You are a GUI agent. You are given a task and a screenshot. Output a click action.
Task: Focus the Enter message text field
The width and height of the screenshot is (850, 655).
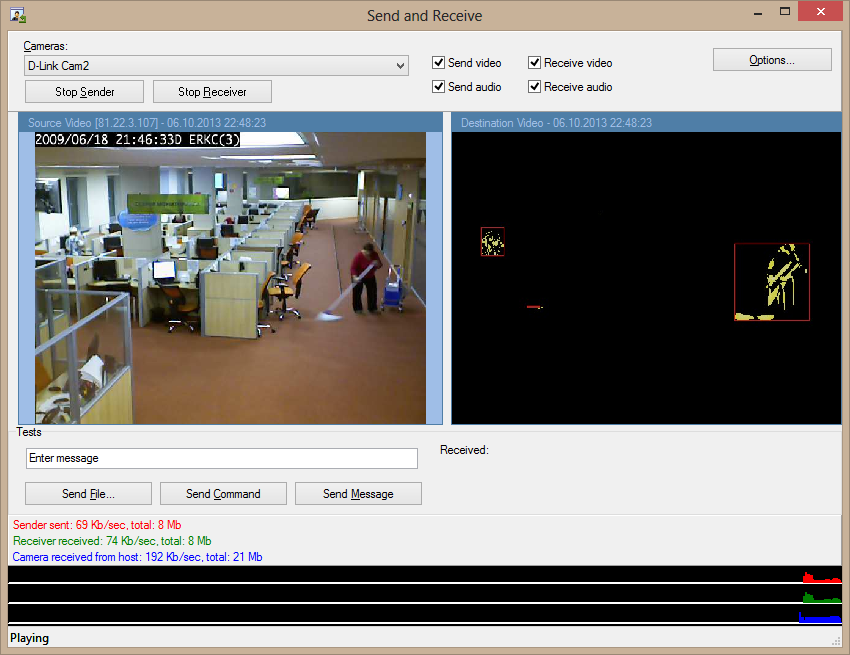221,458
